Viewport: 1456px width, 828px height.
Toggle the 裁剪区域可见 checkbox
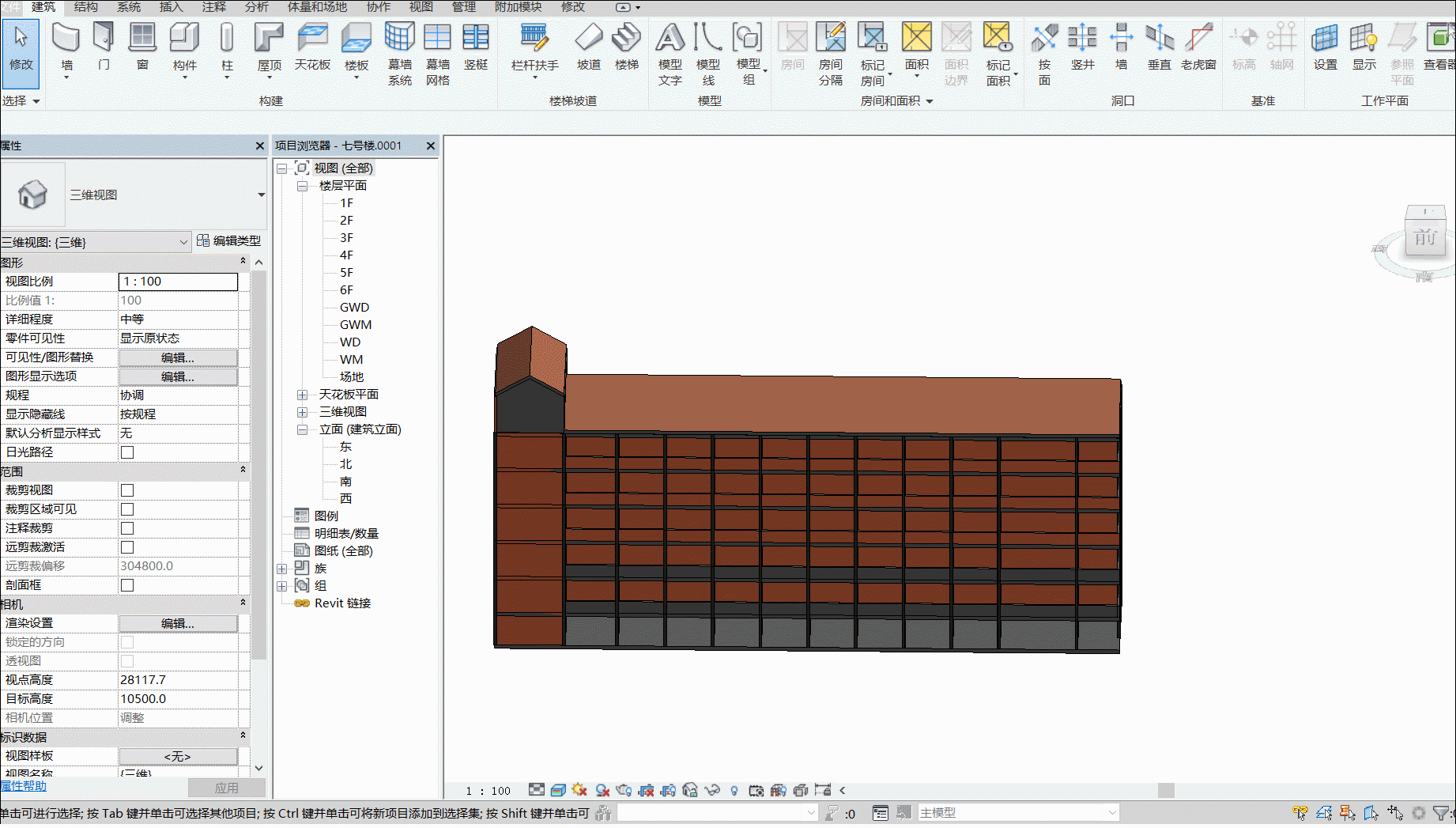[127, 509]
